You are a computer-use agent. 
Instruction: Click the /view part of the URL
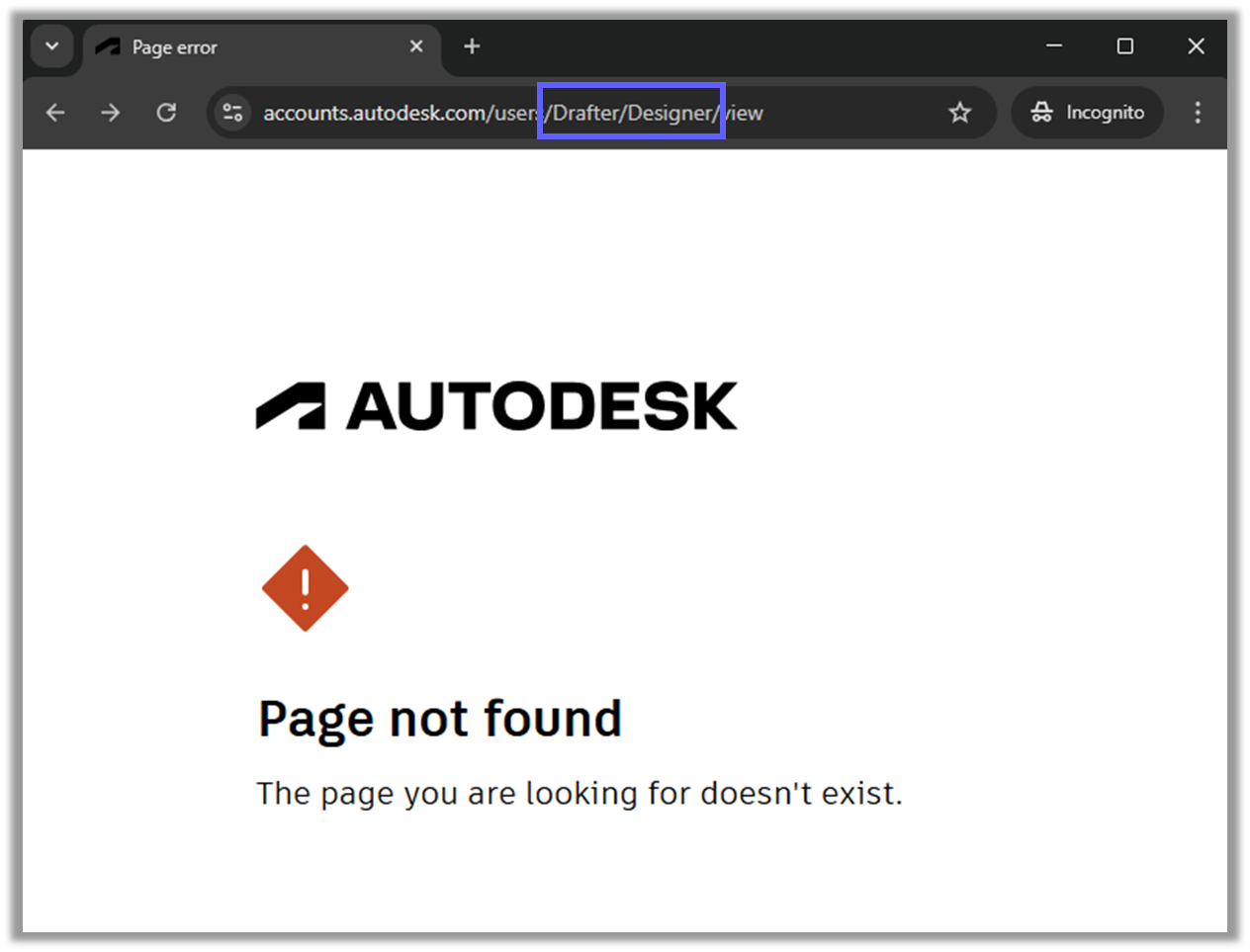click(743, 112)
